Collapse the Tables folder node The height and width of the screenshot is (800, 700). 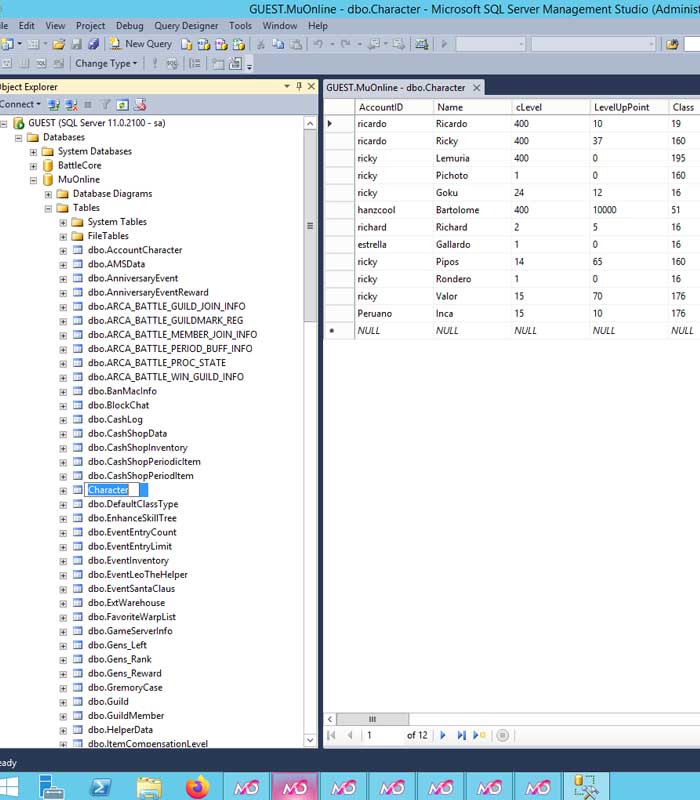pyautogui.click(x=48, y=209)
